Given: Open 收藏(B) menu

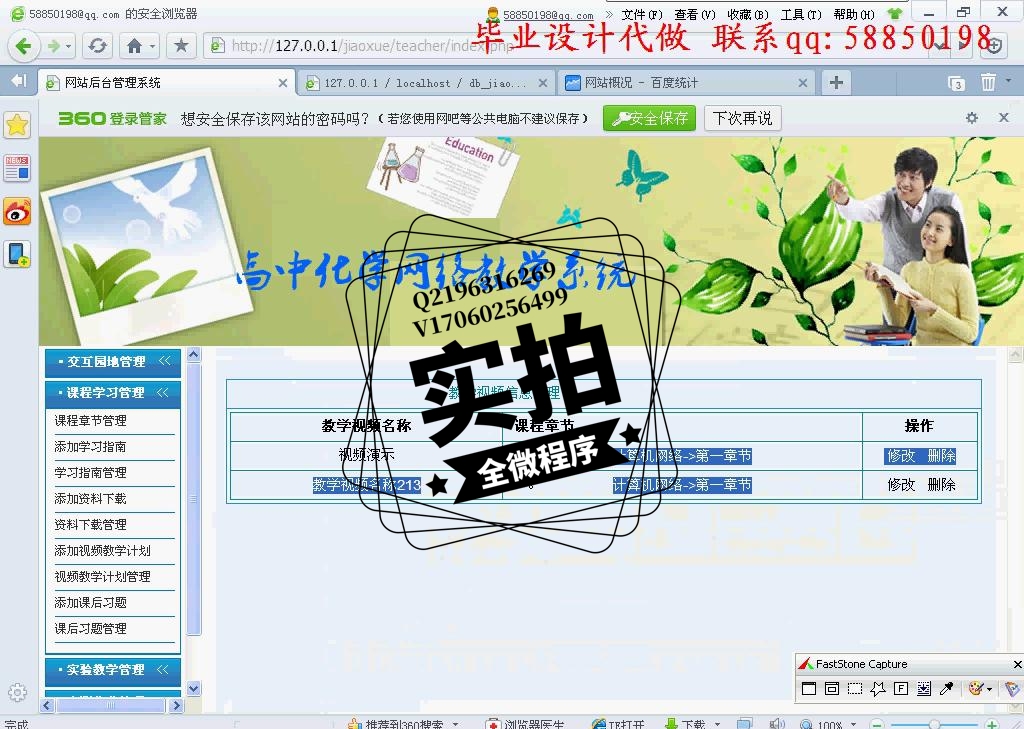Looking at the screenshot, I should coord(748,14).
